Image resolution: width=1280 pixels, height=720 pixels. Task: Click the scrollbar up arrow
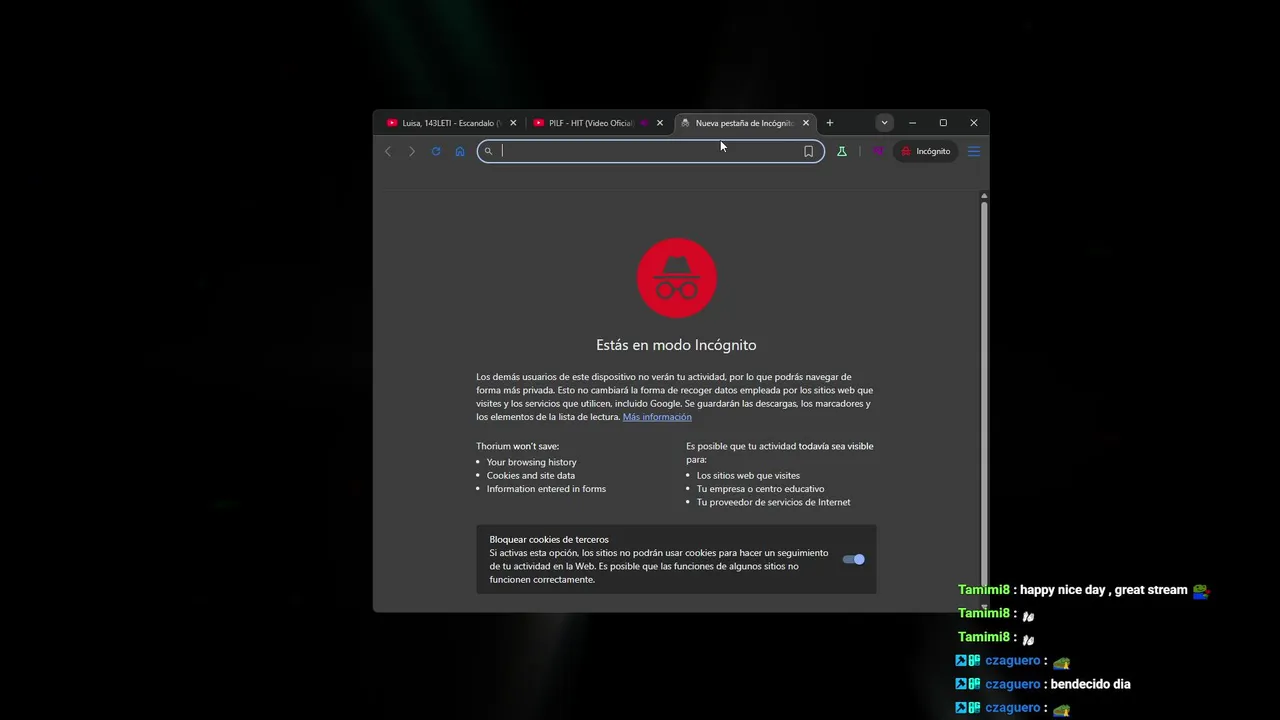pyautogui.click(x=984, y=195)
